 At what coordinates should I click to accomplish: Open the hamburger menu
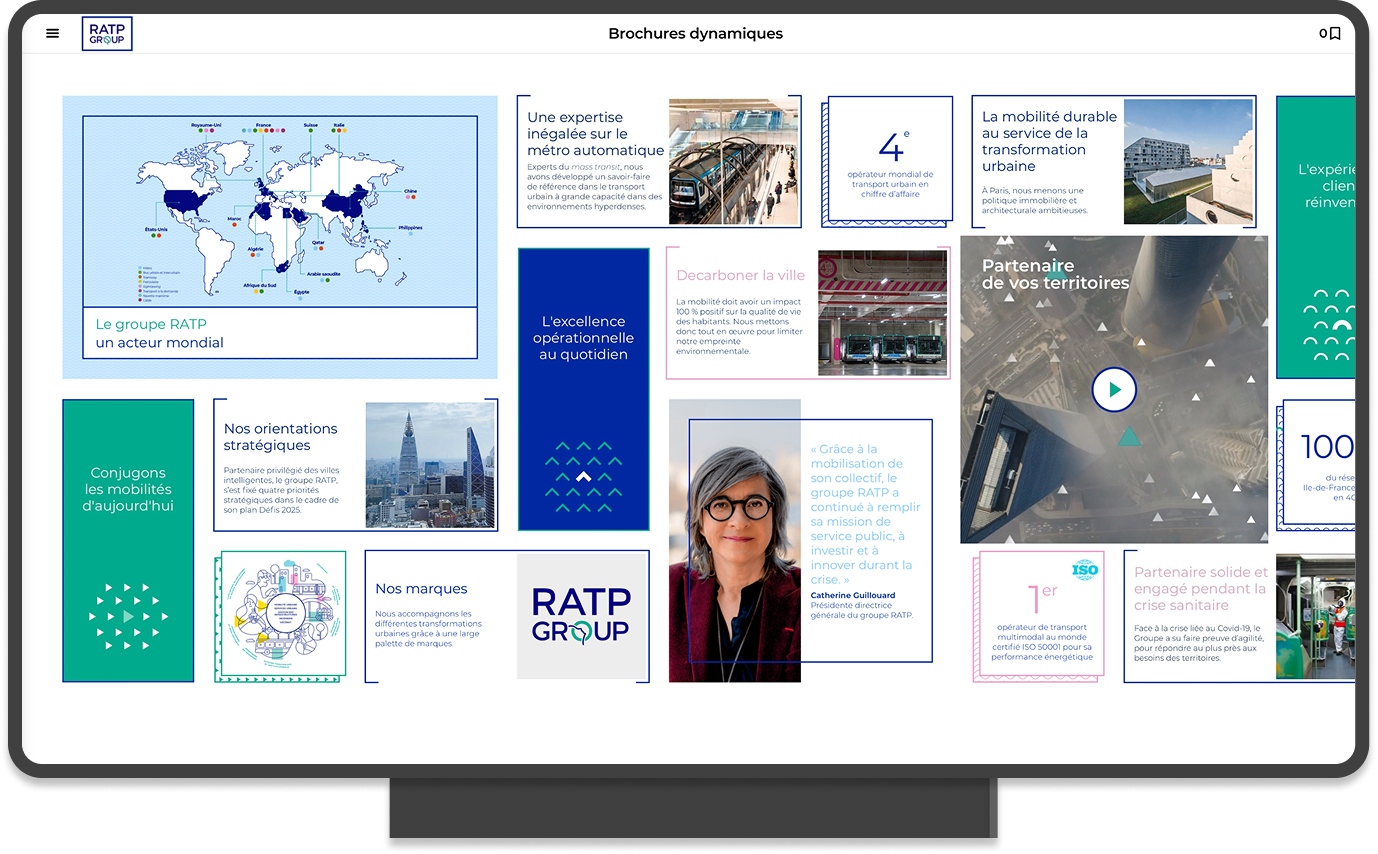(x=53, y=33)
